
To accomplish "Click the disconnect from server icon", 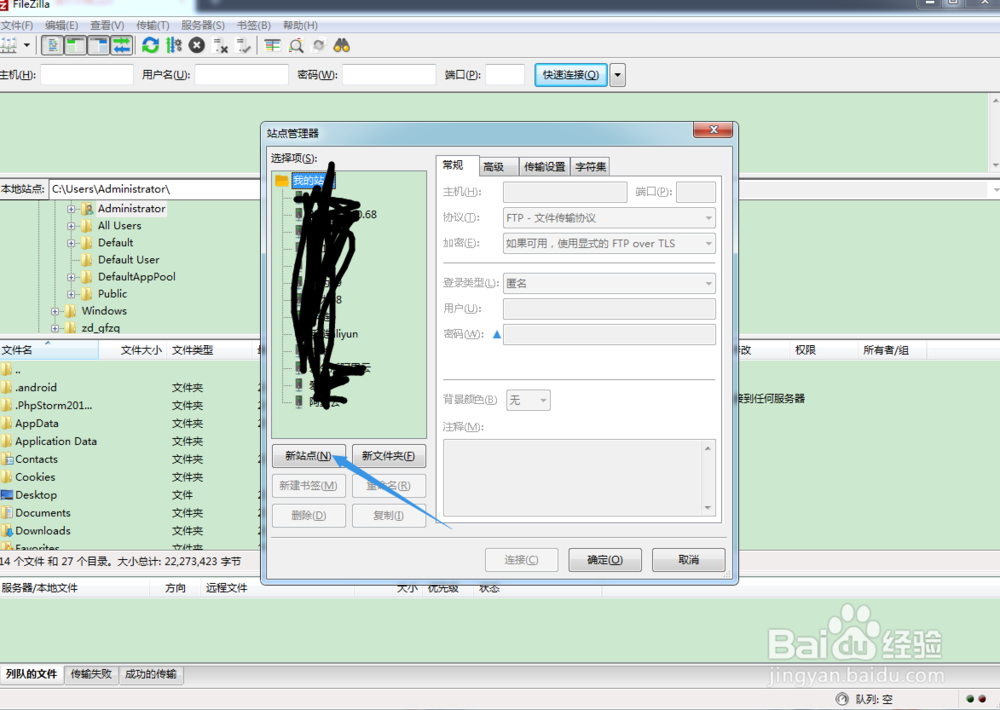I will pyautogui.click(x=221, y=45).
